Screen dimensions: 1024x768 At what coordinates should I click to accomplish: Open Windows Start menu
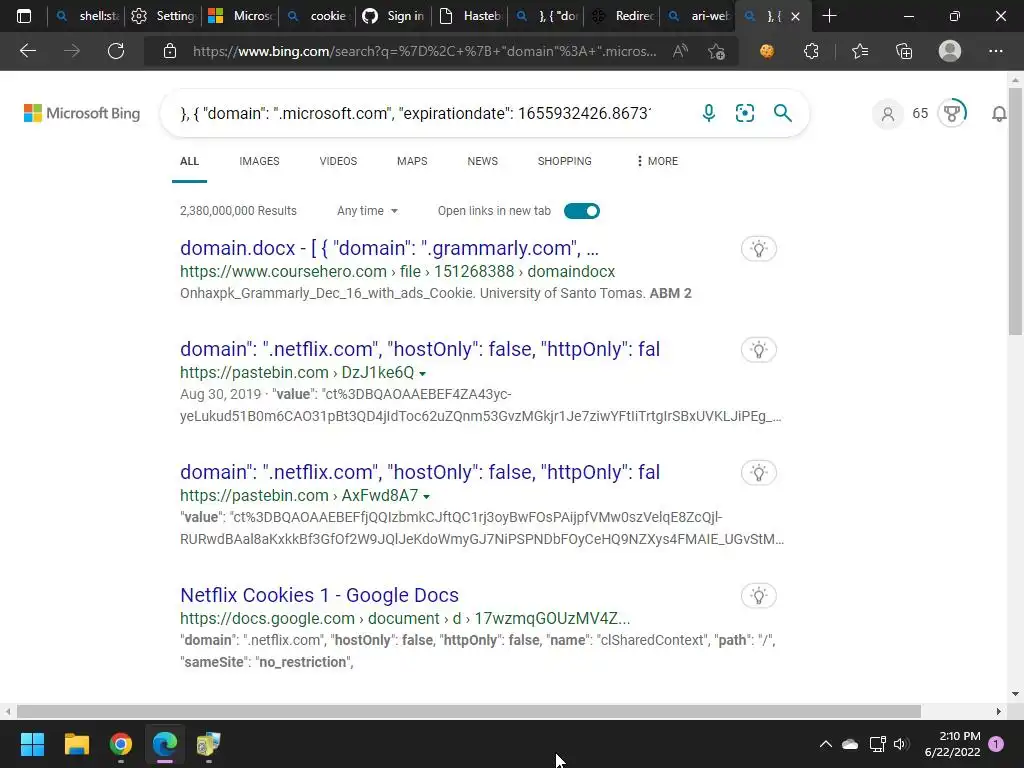tap(32, 744)
